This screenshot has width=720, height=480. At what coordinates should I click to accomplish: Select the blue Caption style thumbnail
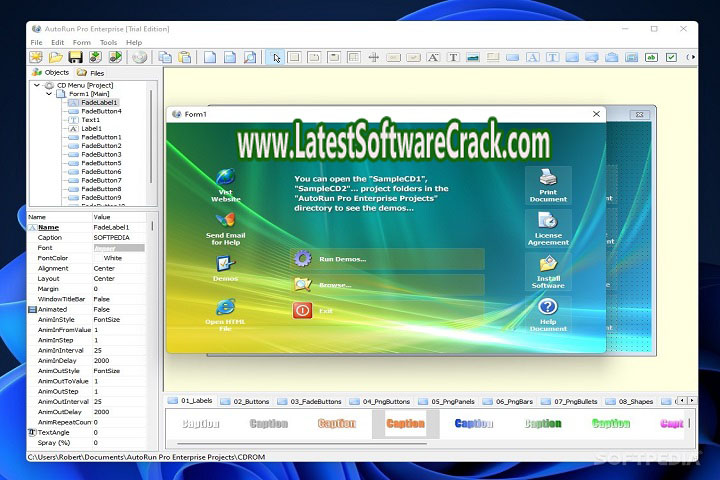473,424
